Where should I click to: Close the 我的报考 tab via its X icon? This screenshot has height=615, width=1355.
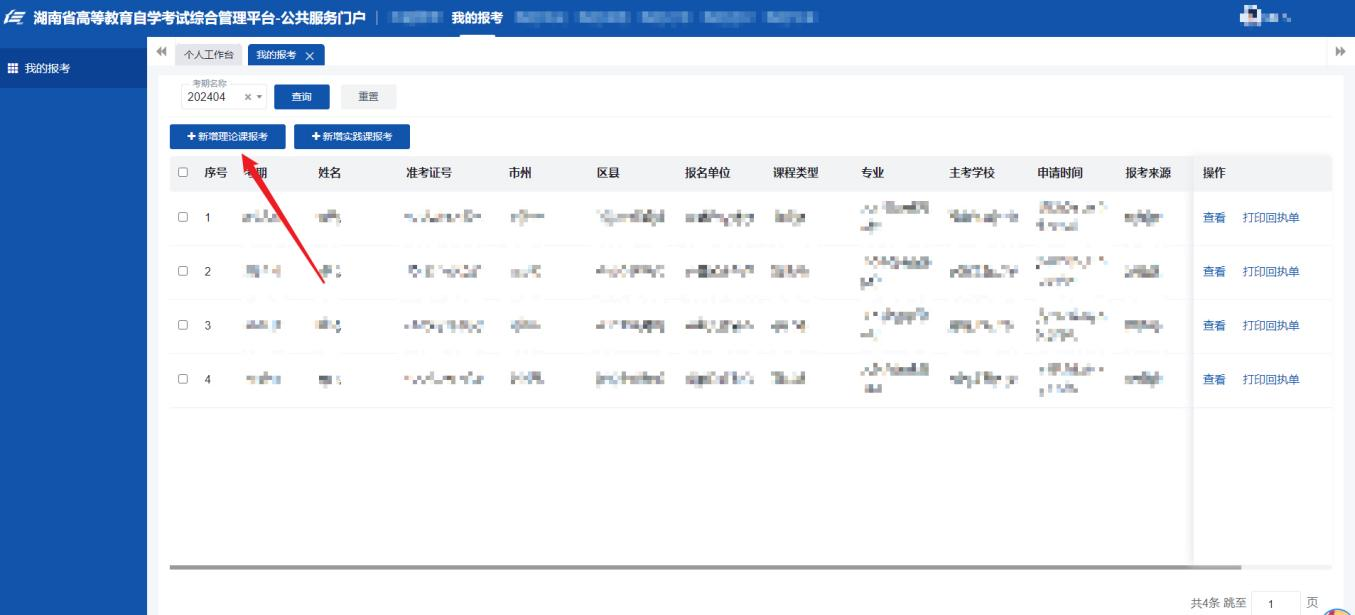tap(309, 55)
